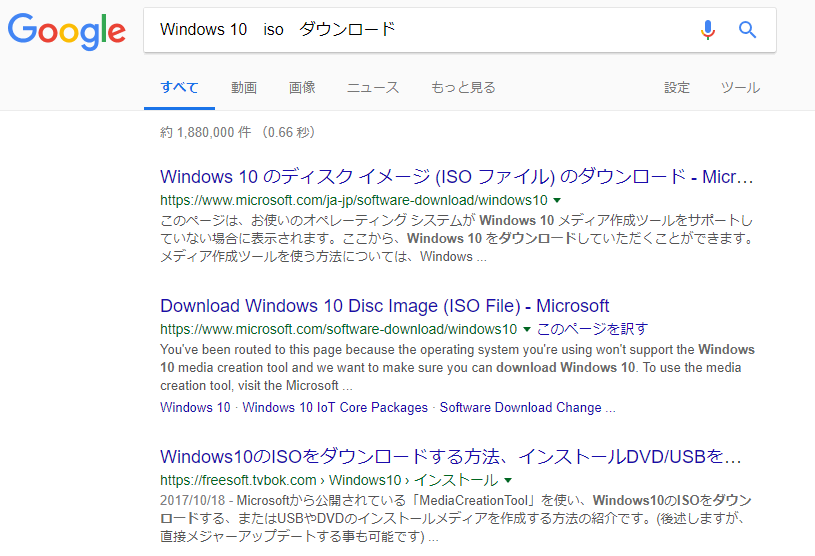The height and width of the screenshot is (556, 815).
Task: Open the ニュース tab
Action: click(373, 87)
